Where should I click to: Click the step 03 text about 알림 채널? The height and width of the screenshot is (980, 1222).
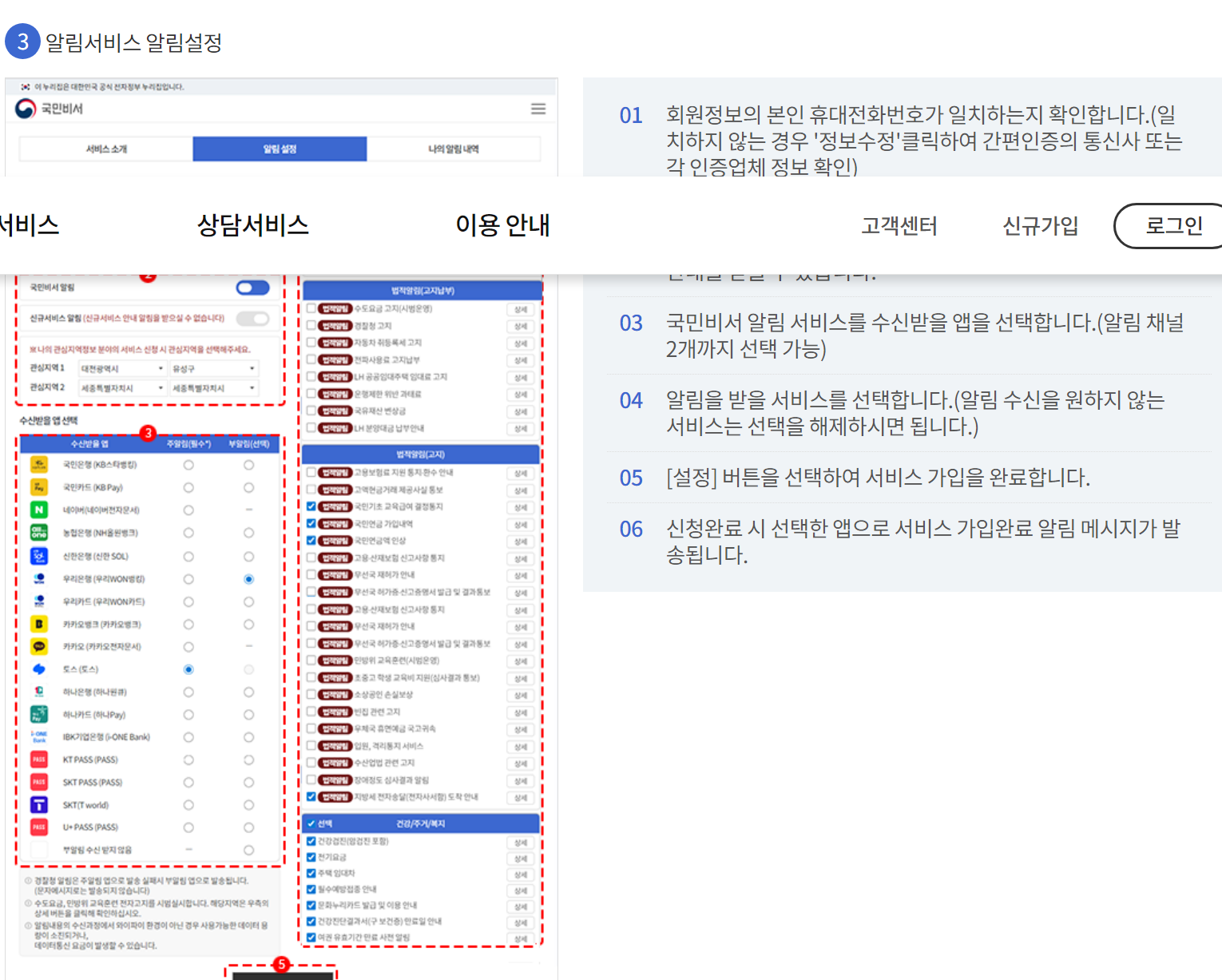[x=925, y=335]
